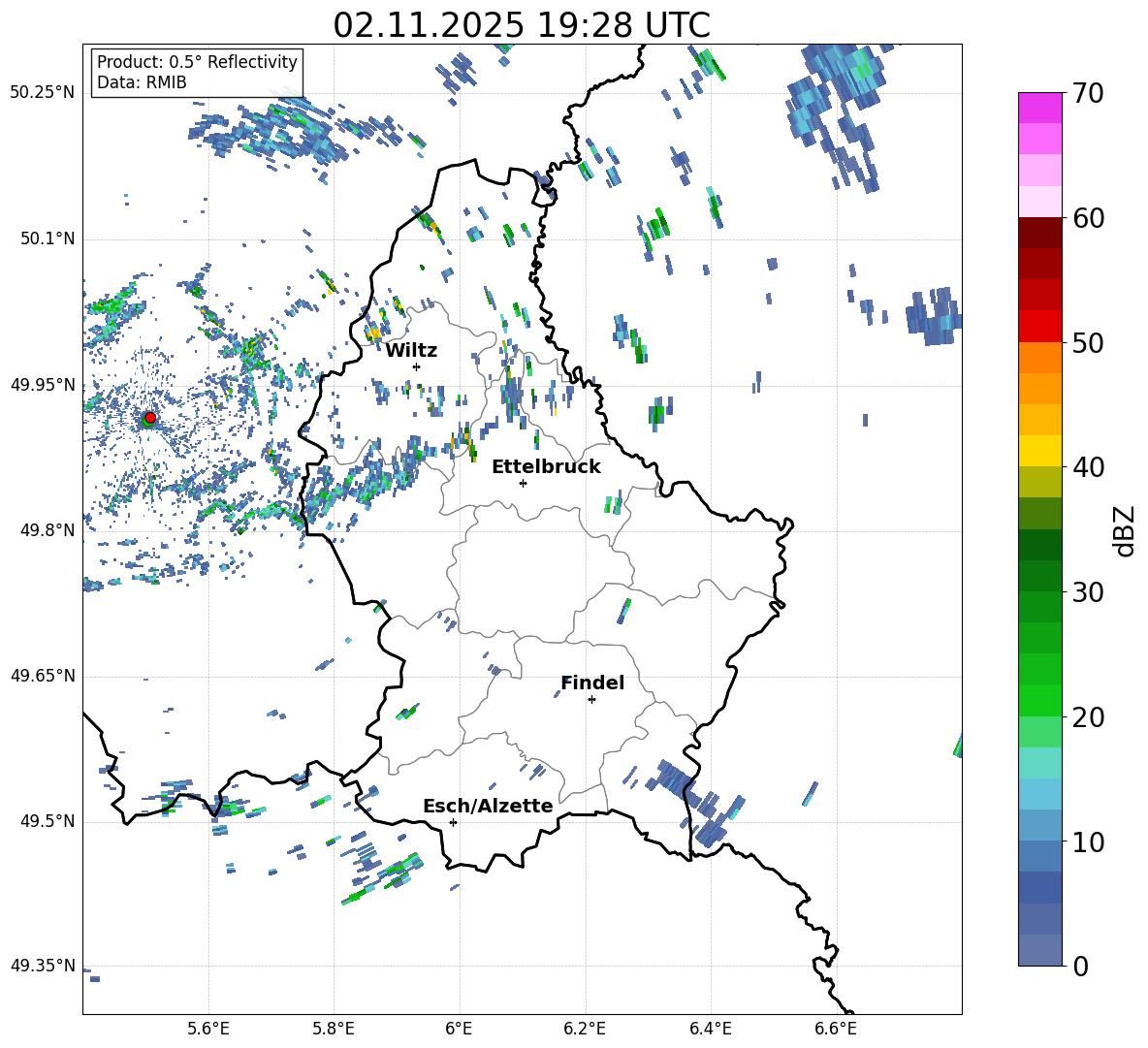Image resolution: width=1148 pixels, height=1048 pixels.
Task: Click the 6.6°E longitude label
Action: (836, 1029)
